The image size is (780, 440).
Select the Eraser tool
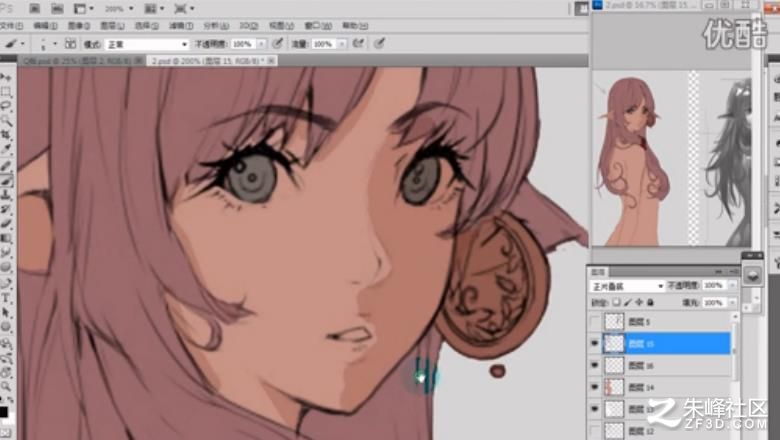coord(6,223)
